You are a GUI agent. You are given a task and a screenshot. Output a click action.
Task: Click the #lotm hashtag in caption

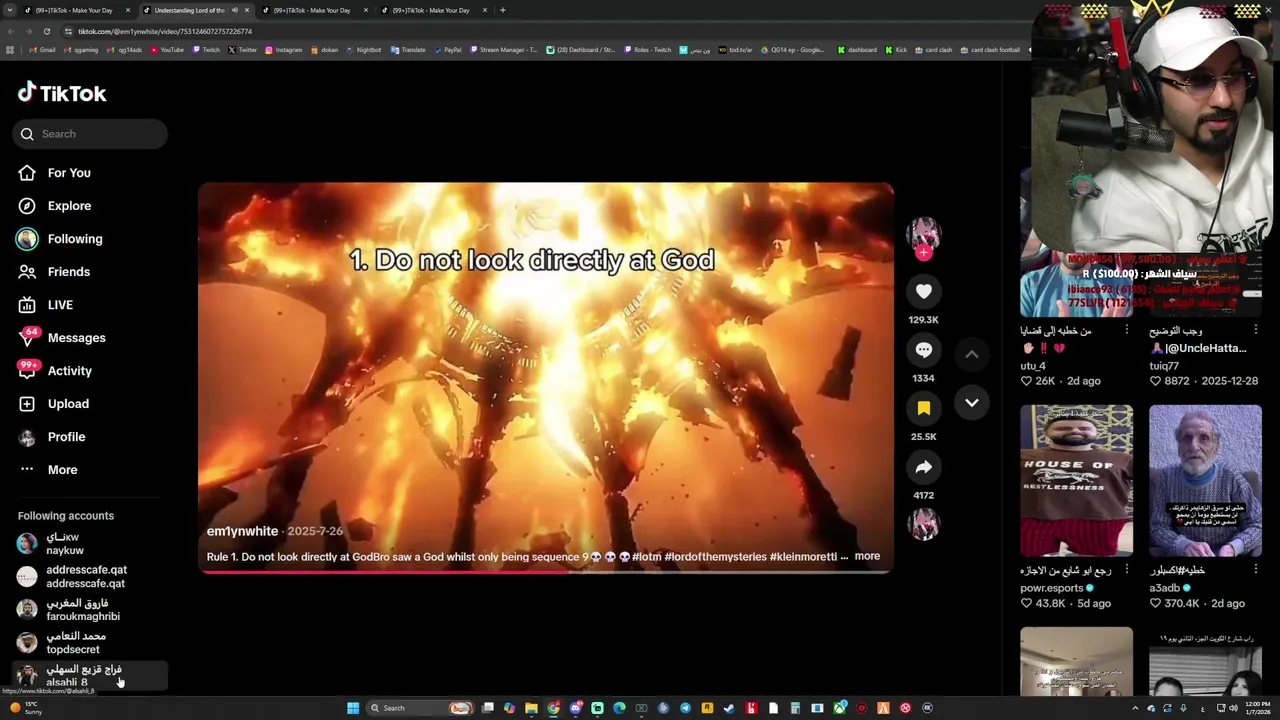point(646,557)
